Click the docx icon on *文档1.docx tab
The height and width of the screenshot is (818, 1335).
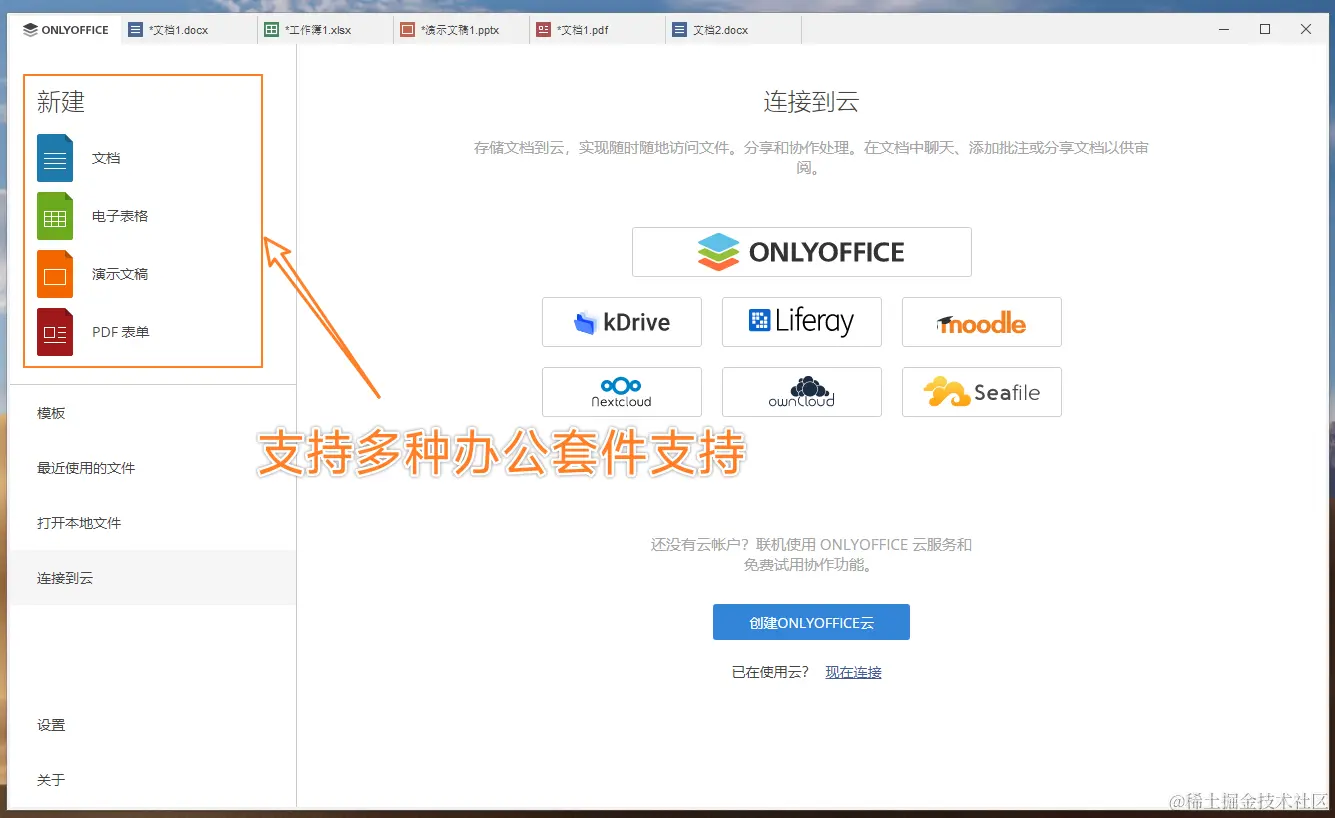click(x=136, y=30)
